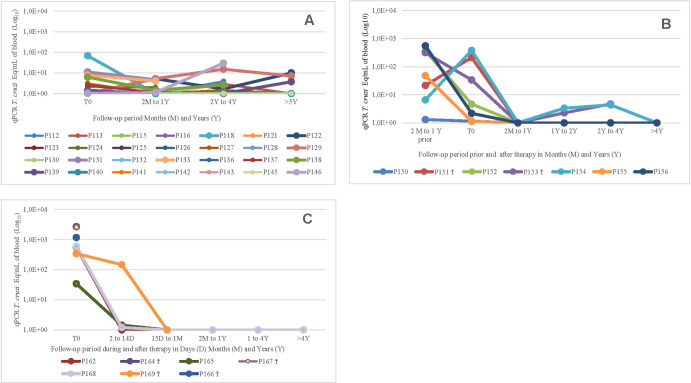The width and height of the screenshot is (691, 383).
Task: Click the '1 to 4Y' axis label in chart C
Action: (258, 338)
